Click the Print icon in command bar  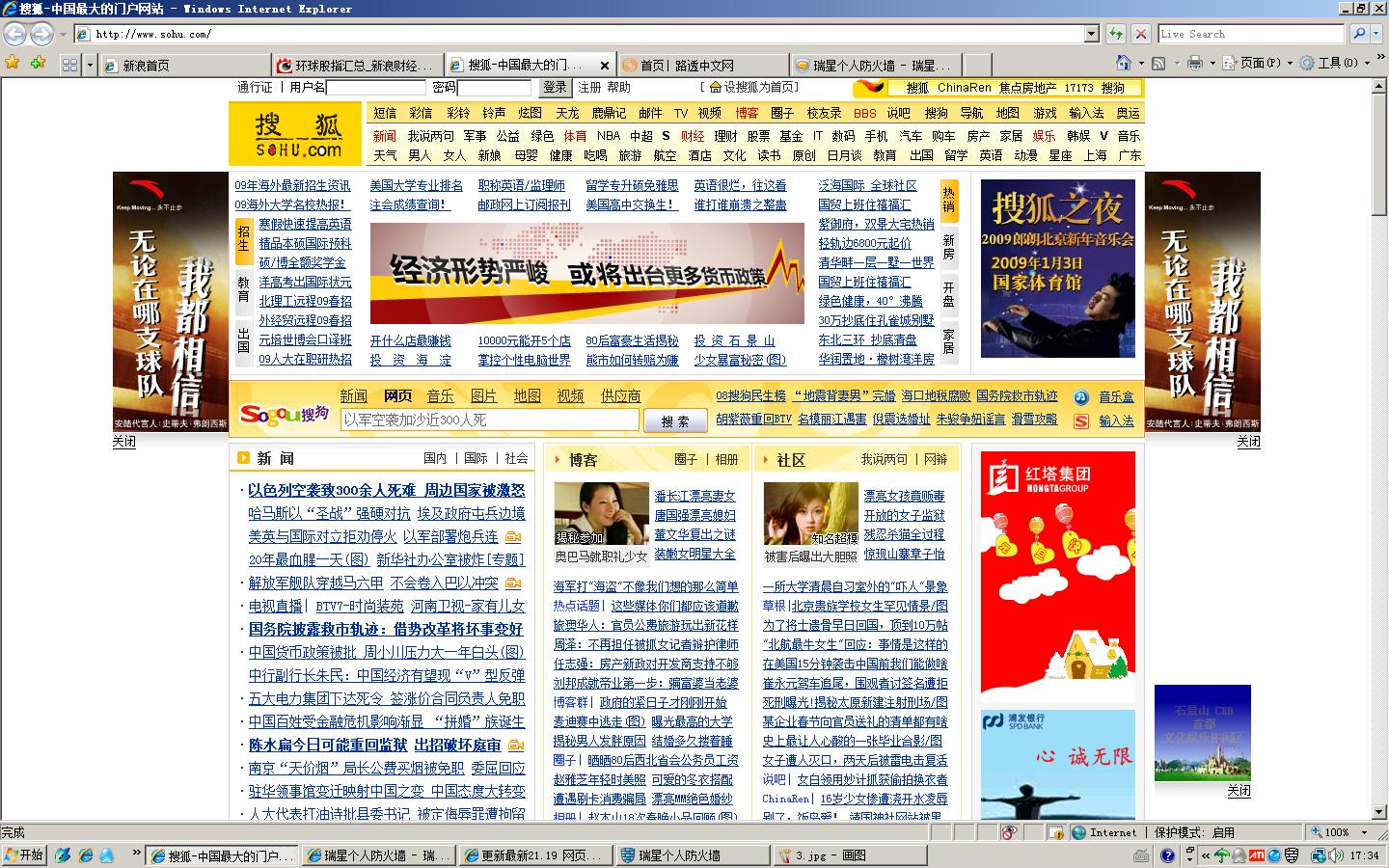tap(1194, 63)
